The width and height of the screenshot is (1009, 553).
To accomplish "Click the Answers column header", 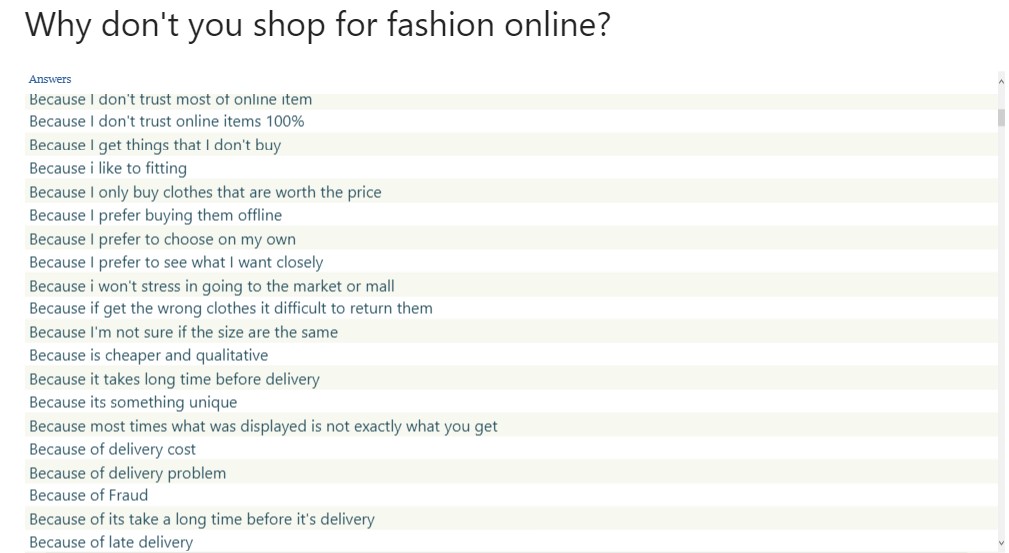I will coord(50,79).
